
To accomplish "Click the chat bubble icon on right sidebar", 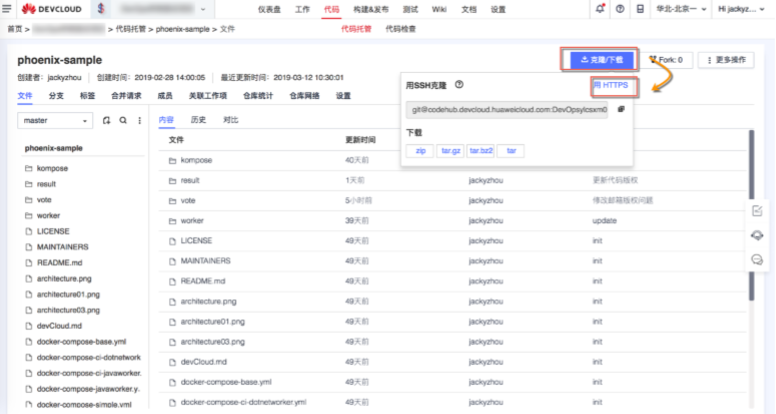I will click(757, 259).
